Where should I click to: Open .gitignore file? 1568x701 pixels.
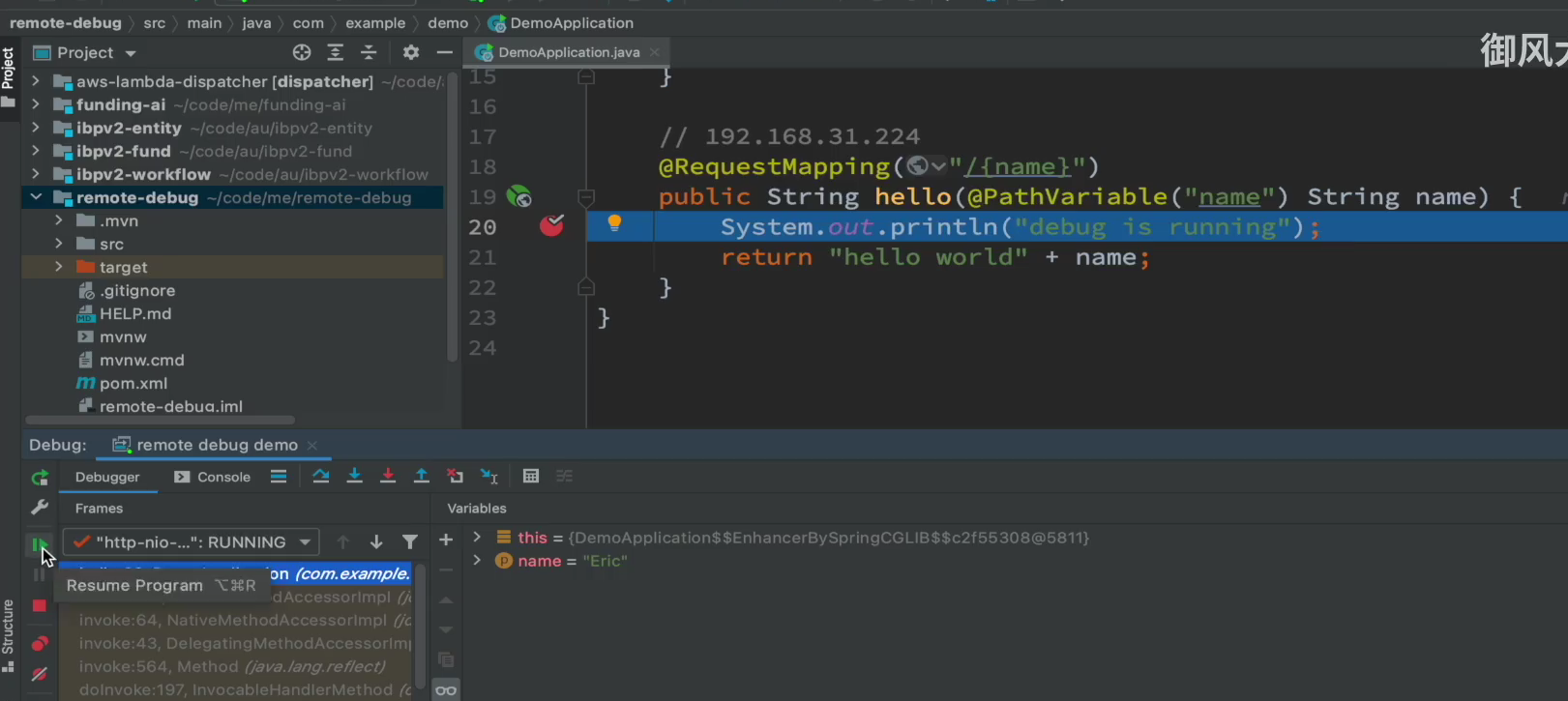(x=127, y=290)
